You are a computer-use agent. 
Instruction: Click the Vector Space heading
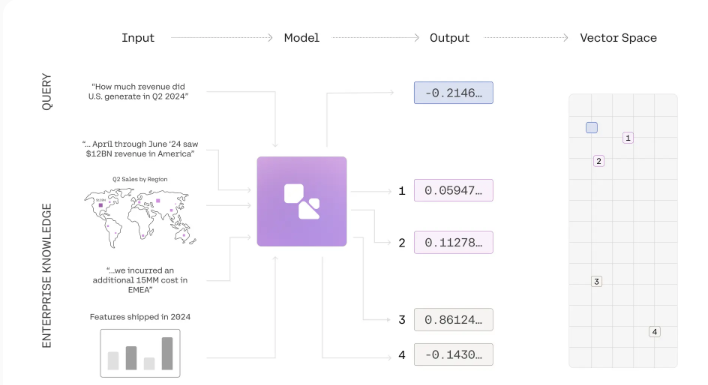click(x=618, y=38)
